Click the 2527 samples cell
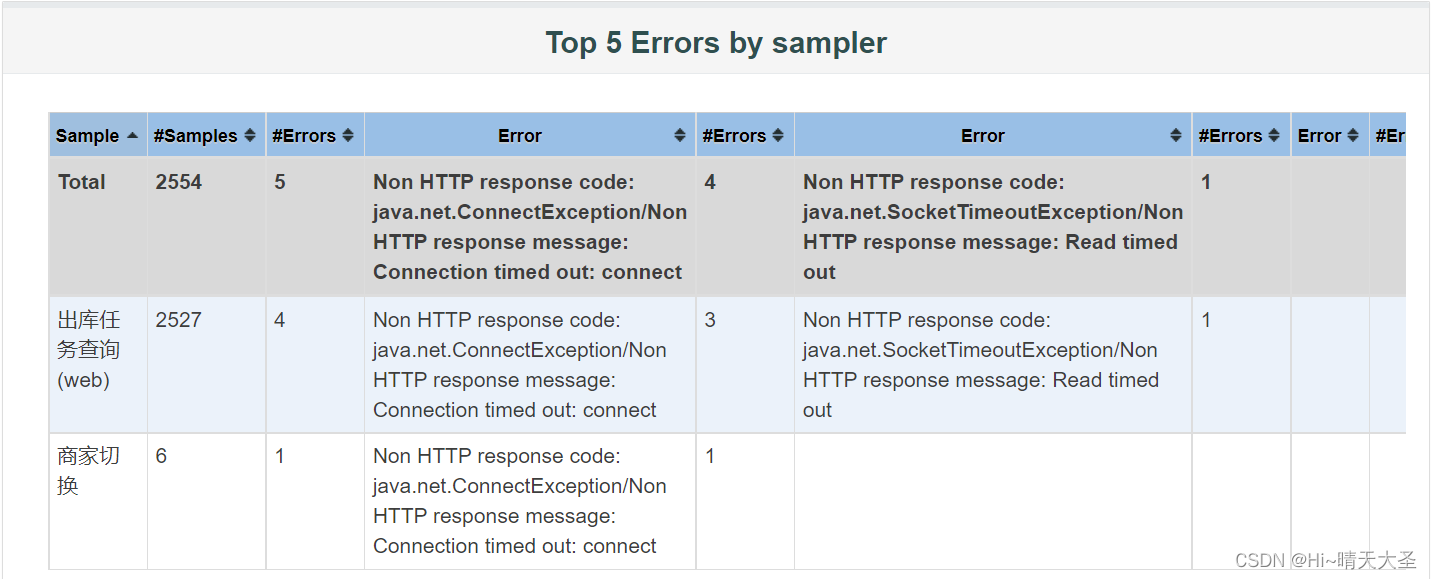 (x=179, y=320)
